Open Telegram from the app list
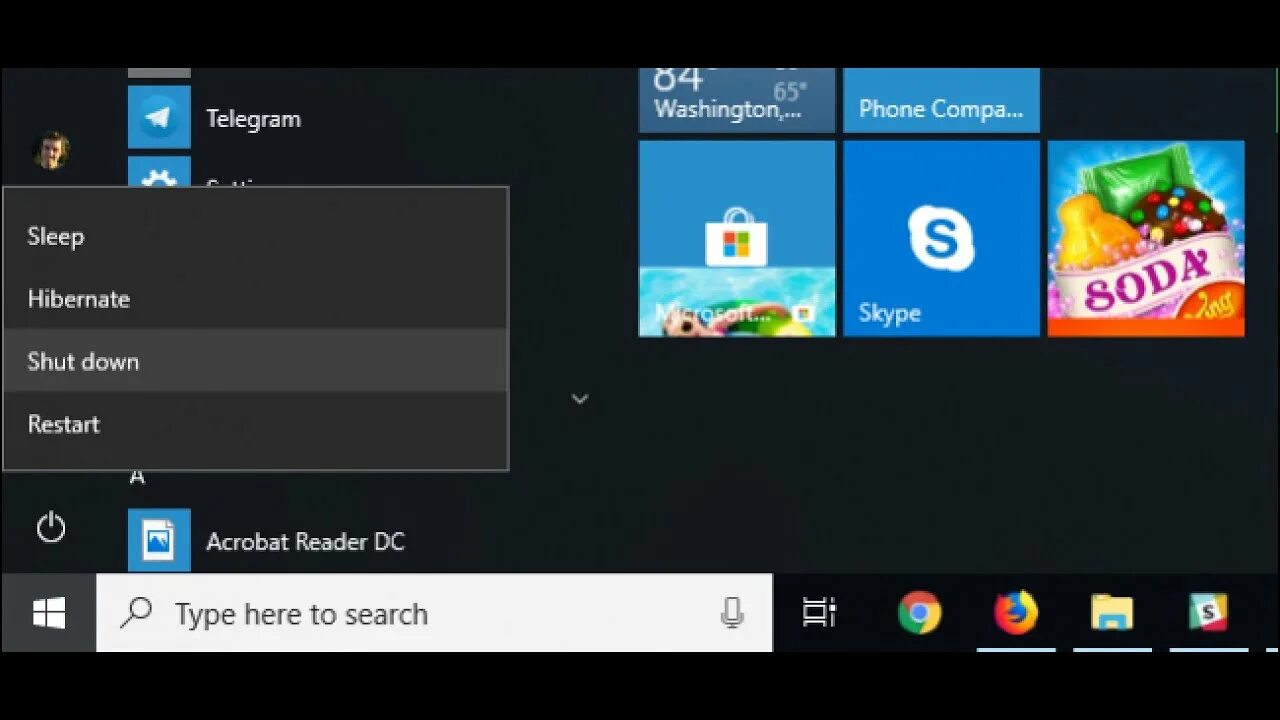Viewport: 1280px width, 720px height. pyautogui.click(x=253, y=119)
